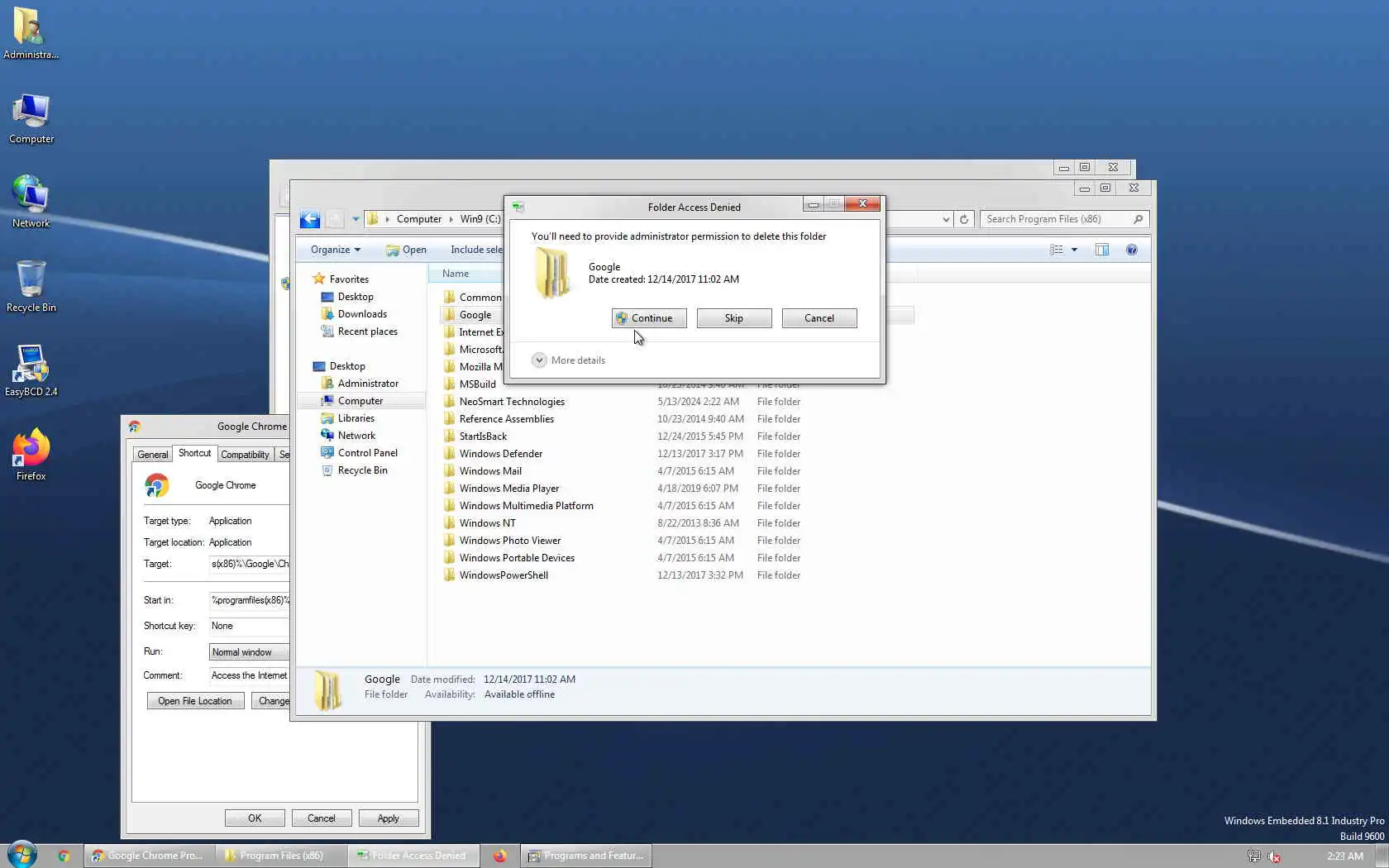Click Continue in the Folder Access Denied dialog
The image size is (1389, 868).
(x=649, y=318)
